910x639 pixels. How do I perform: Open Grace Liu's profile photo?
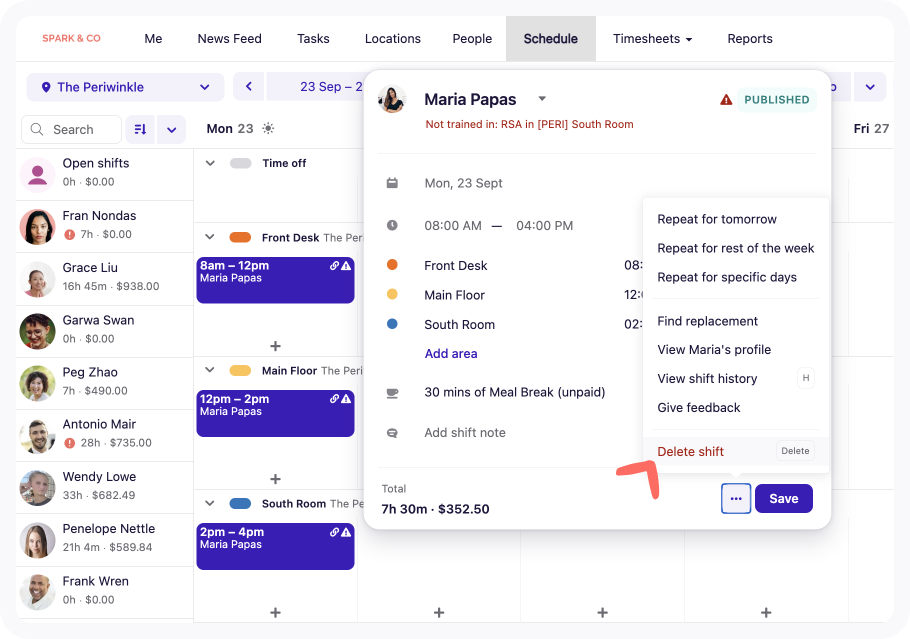tap(38, 279)
